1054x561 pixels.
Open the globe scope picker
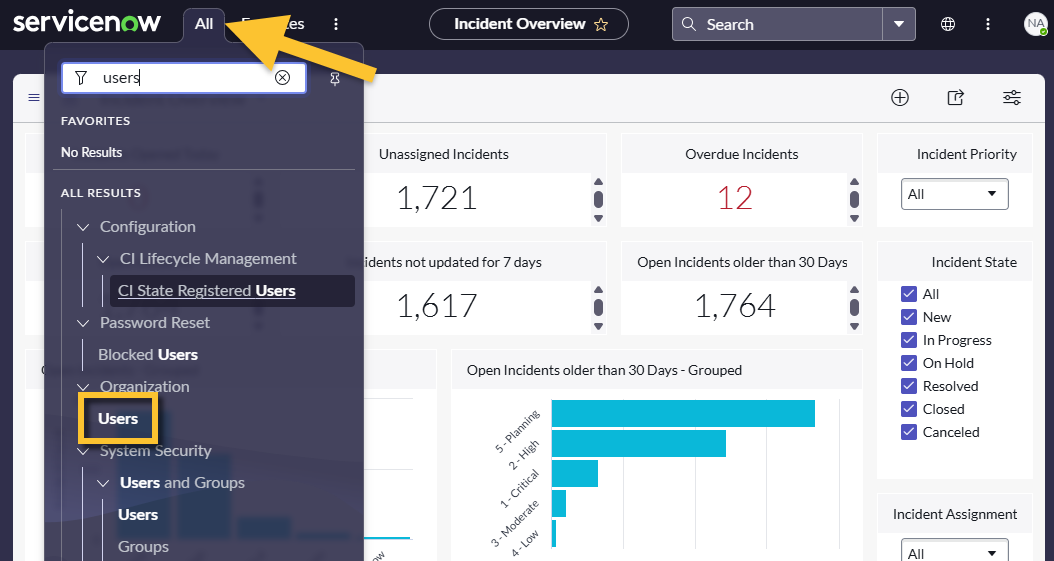(x=948, y=24)
